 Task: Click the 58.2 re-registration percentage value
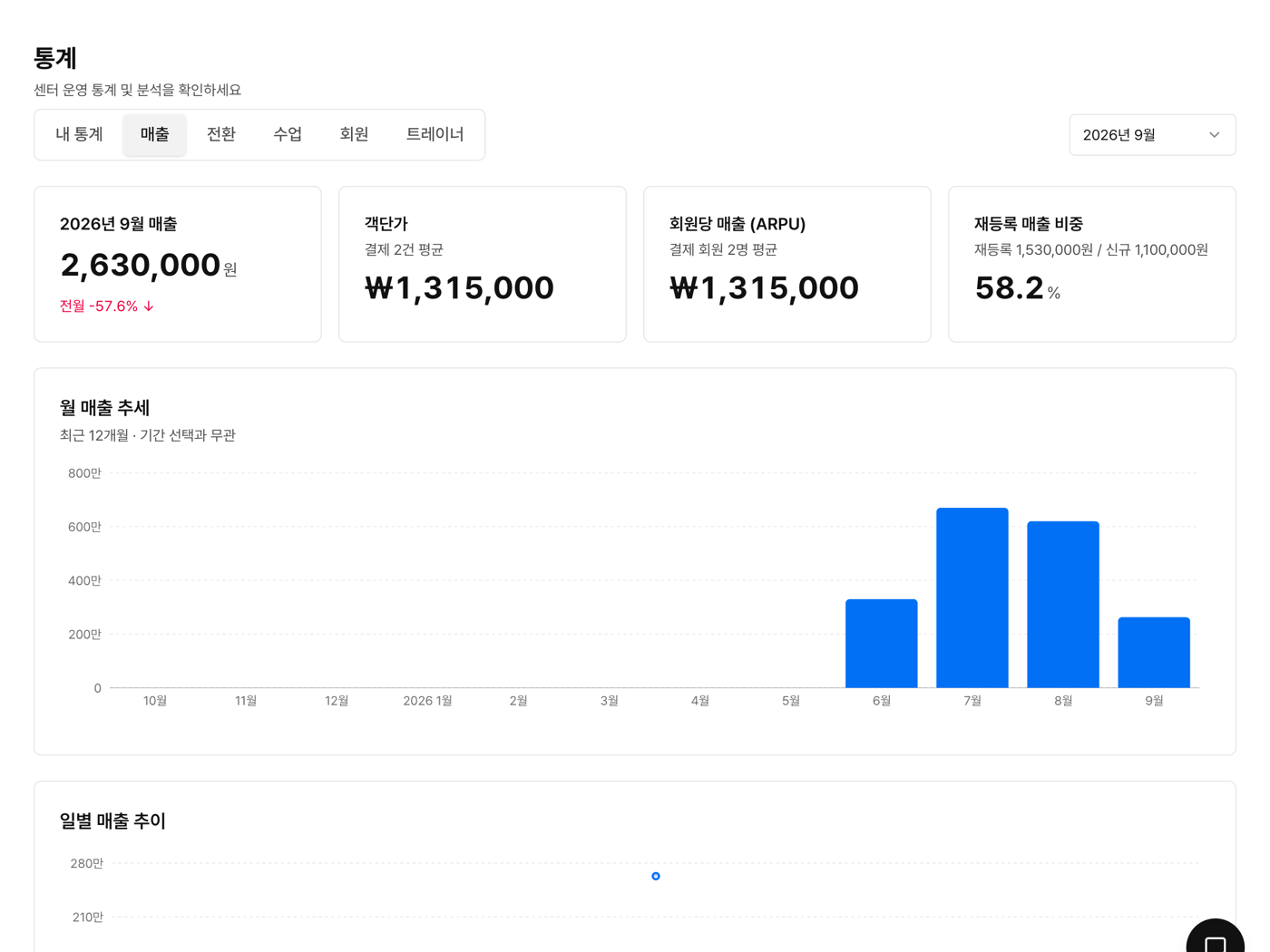(1010, 287)
